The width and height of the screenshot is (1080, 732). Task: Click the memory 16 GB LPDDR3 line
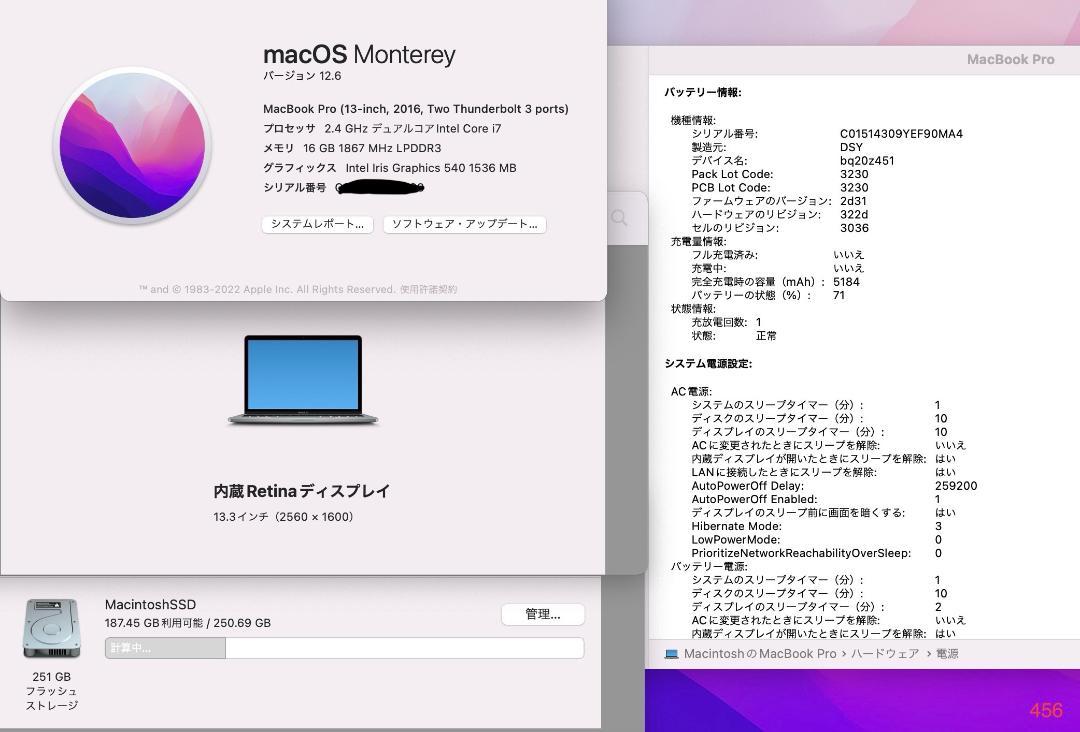(x=352, y=148)
